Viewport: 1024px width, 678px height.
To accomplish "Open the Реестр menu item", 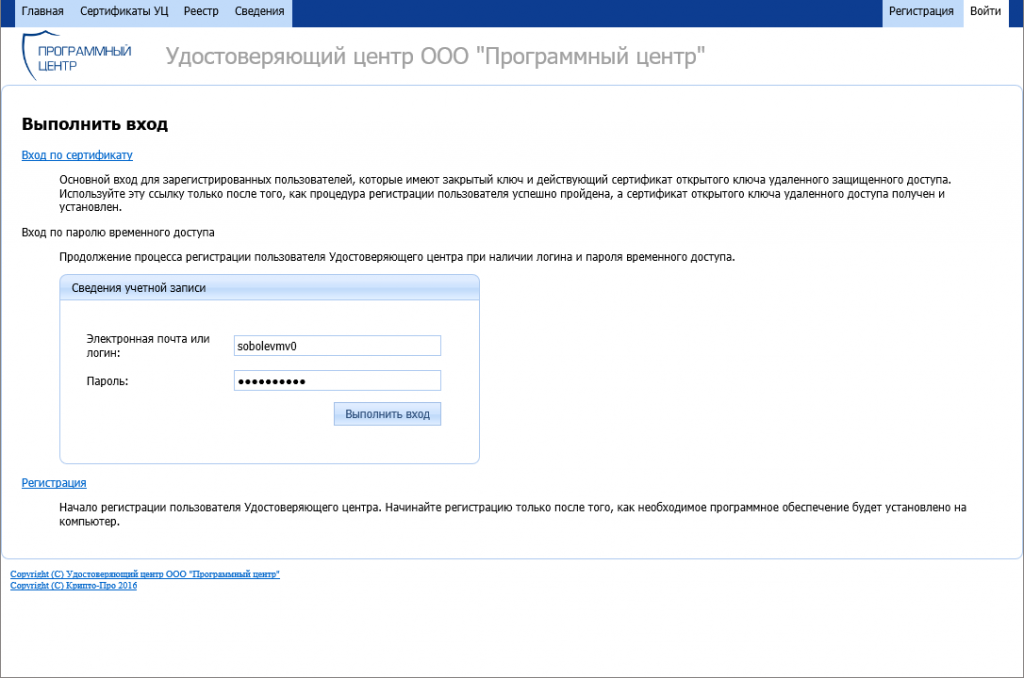I will click(201, 12).
